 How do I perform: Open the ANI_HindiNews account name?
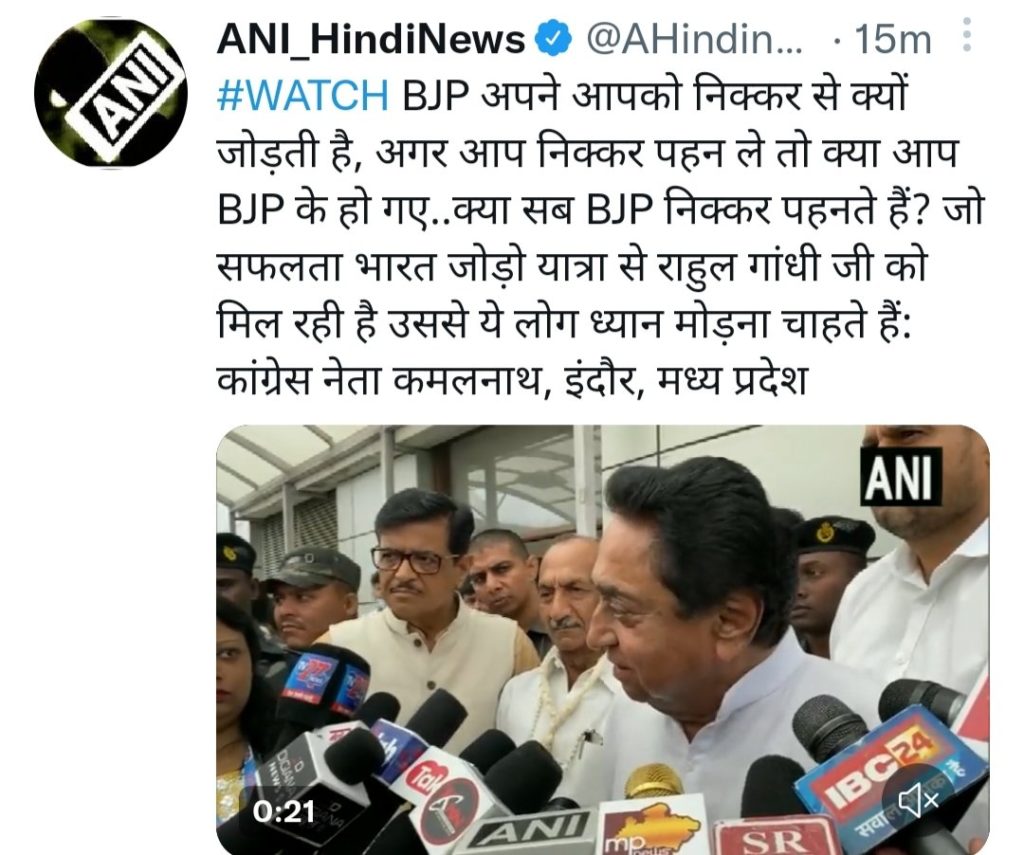(x=370, y=40)
